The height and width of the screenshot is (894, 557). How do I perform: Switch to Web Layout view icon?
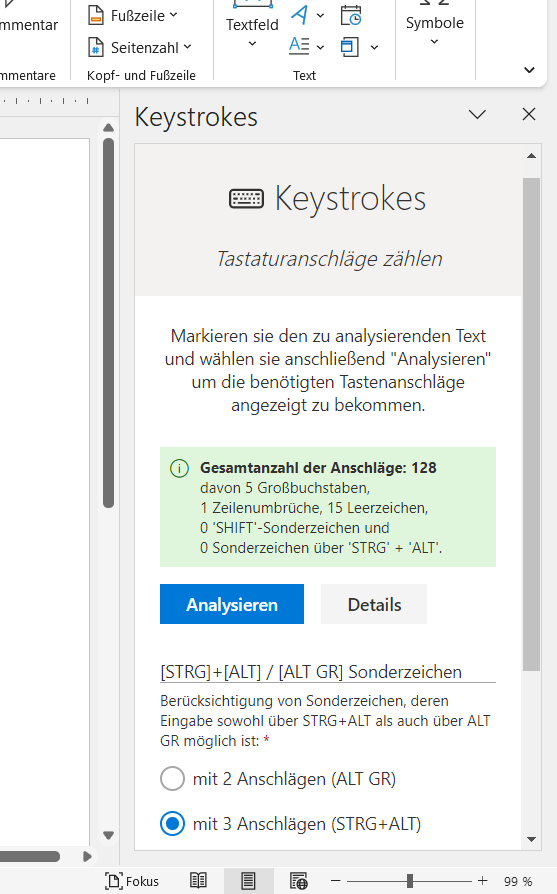pyautogui.click(x=299, y=881)
